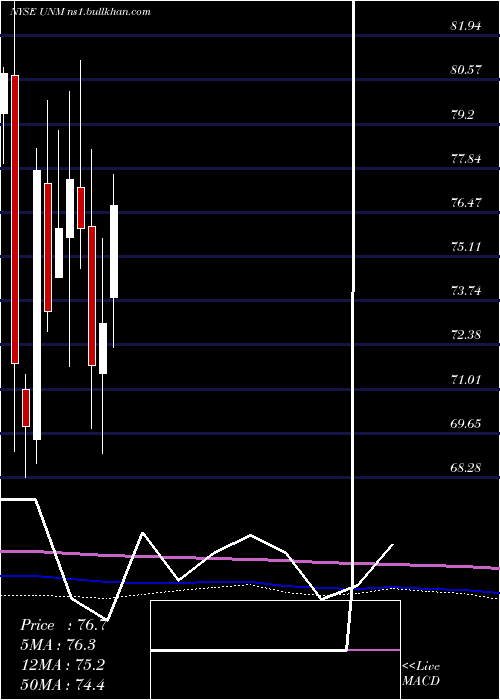Click the NYSE UNM chart title text
Image resolution: width=500 pixels, height=700 pixels.
[80, 12]
